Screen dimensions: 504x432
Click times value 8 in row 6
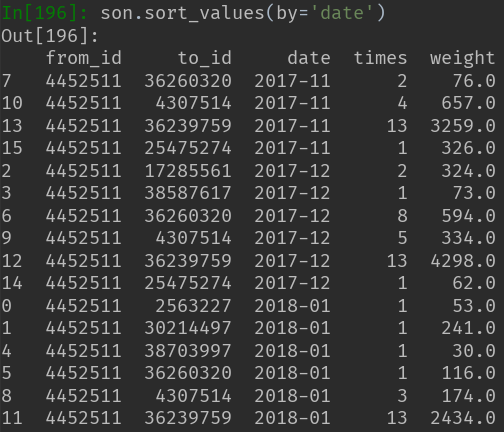(x=402, y=216)
